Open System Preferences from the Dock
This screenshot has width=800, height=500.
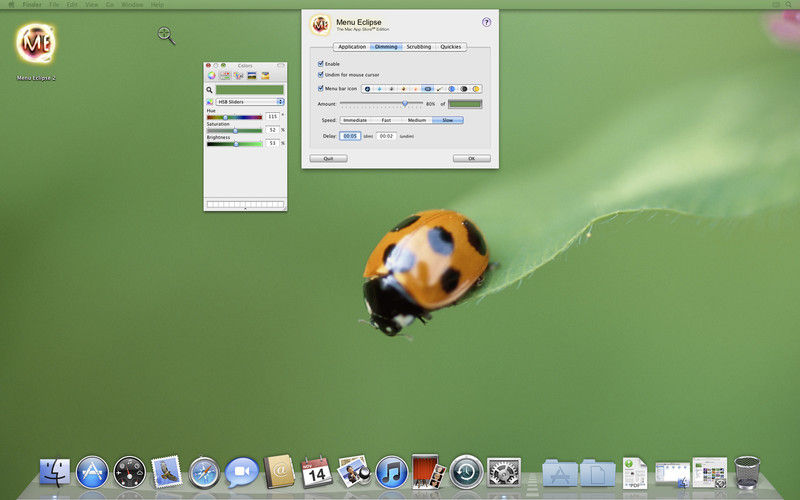pos(504,472)
